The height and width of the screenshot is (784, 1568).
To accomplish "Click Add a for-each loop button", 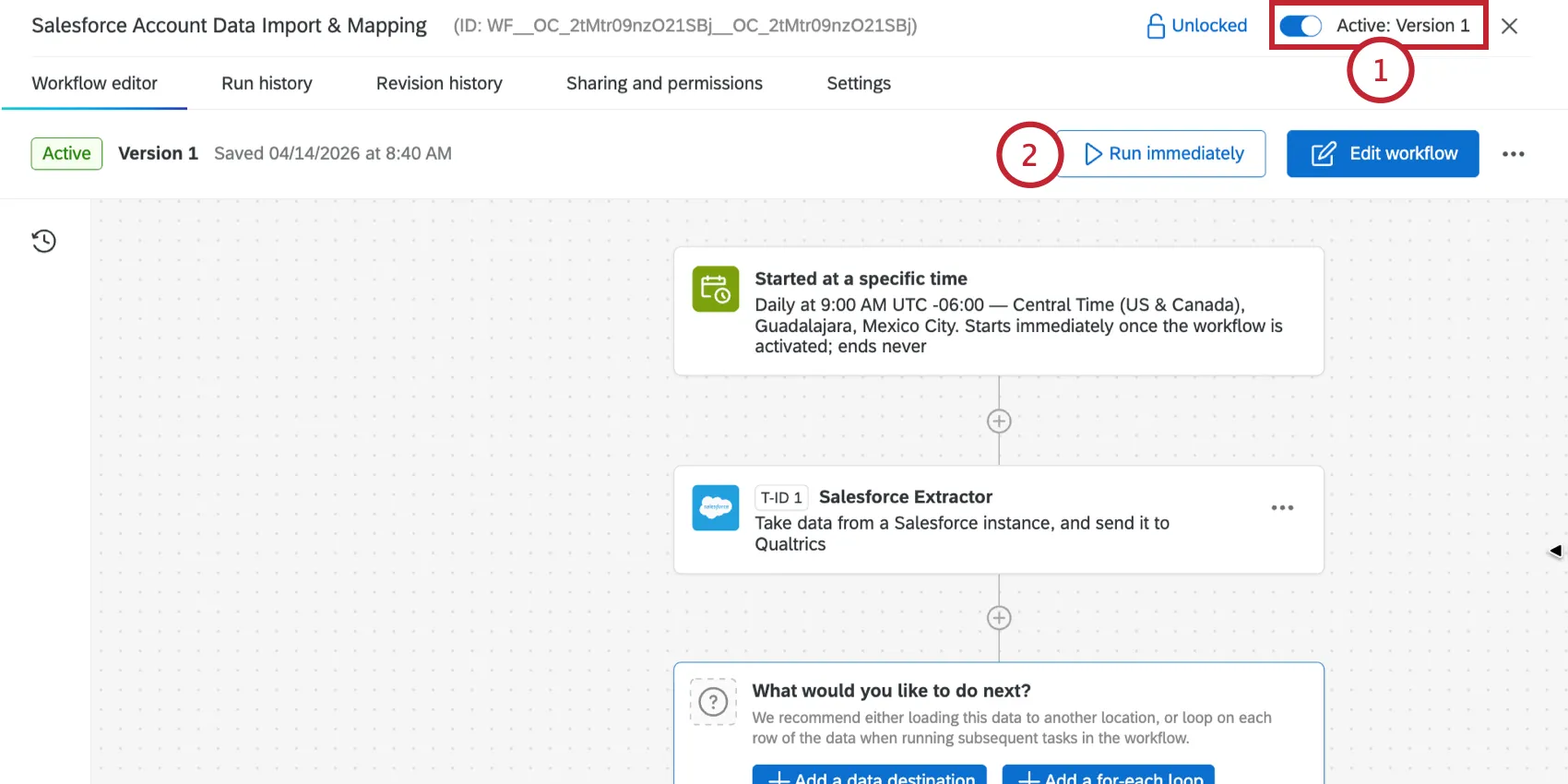I will 1109,776.
